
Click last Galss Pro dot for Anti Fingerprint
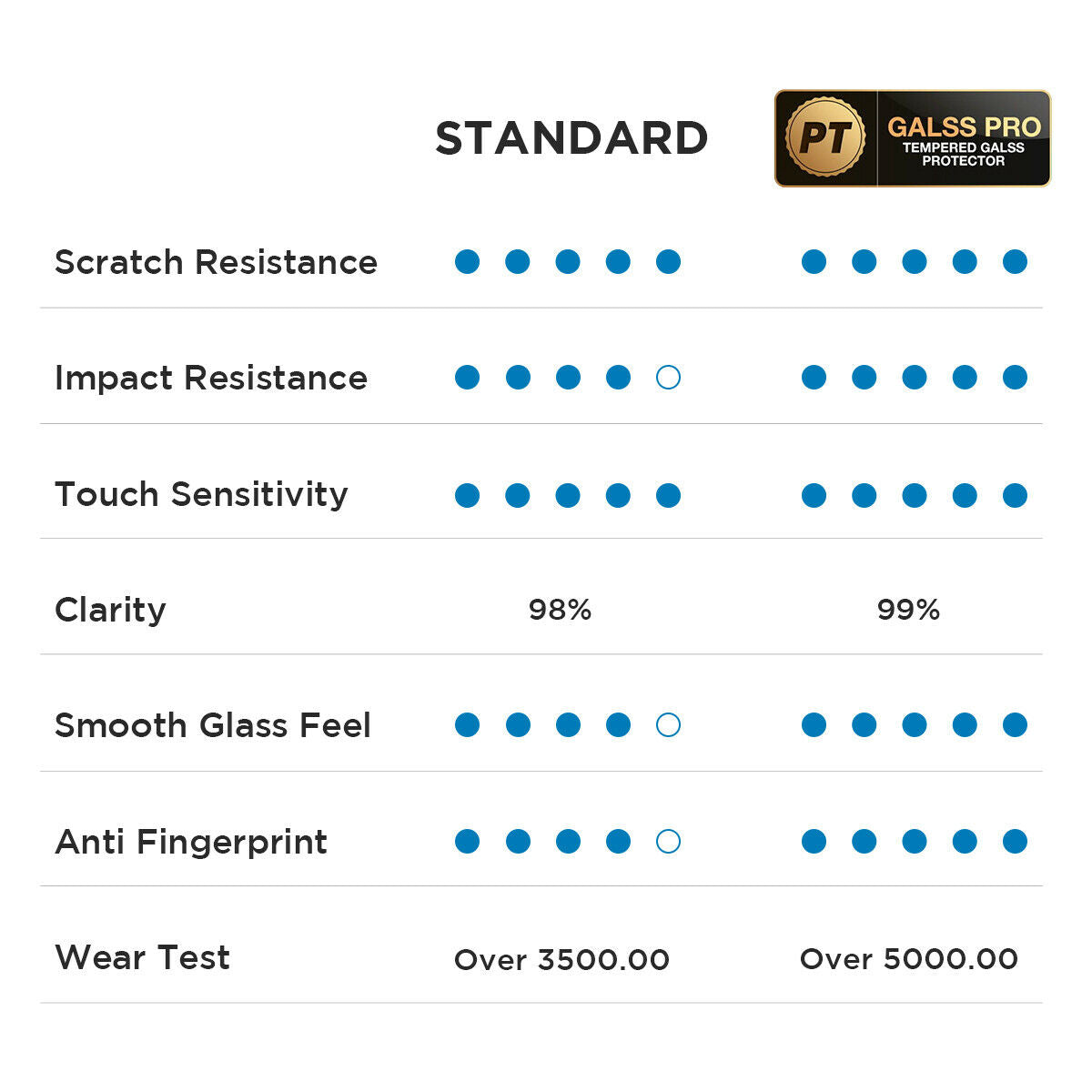pyautogui.click(x=1015, y=842)
